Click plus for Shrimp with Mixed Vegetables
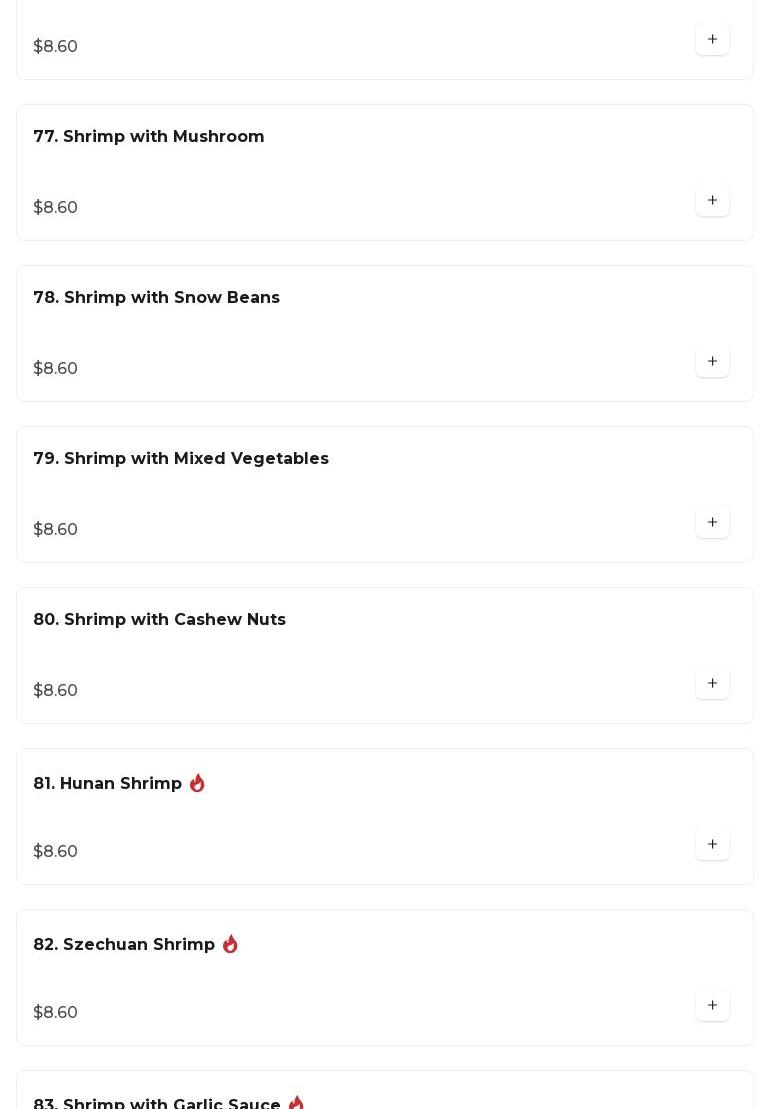This screenshot has width=770, height=1109. (x=712, y=523)
